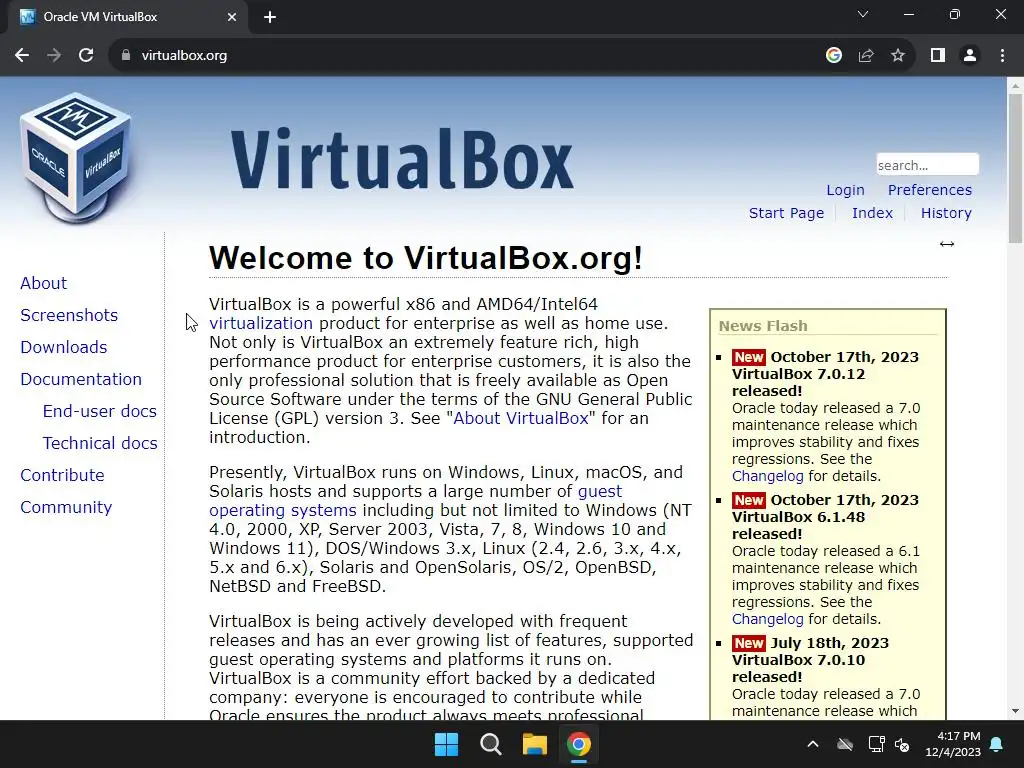
Task: Open Documentation in the sidebar
Action: click(x=81, y=379)
